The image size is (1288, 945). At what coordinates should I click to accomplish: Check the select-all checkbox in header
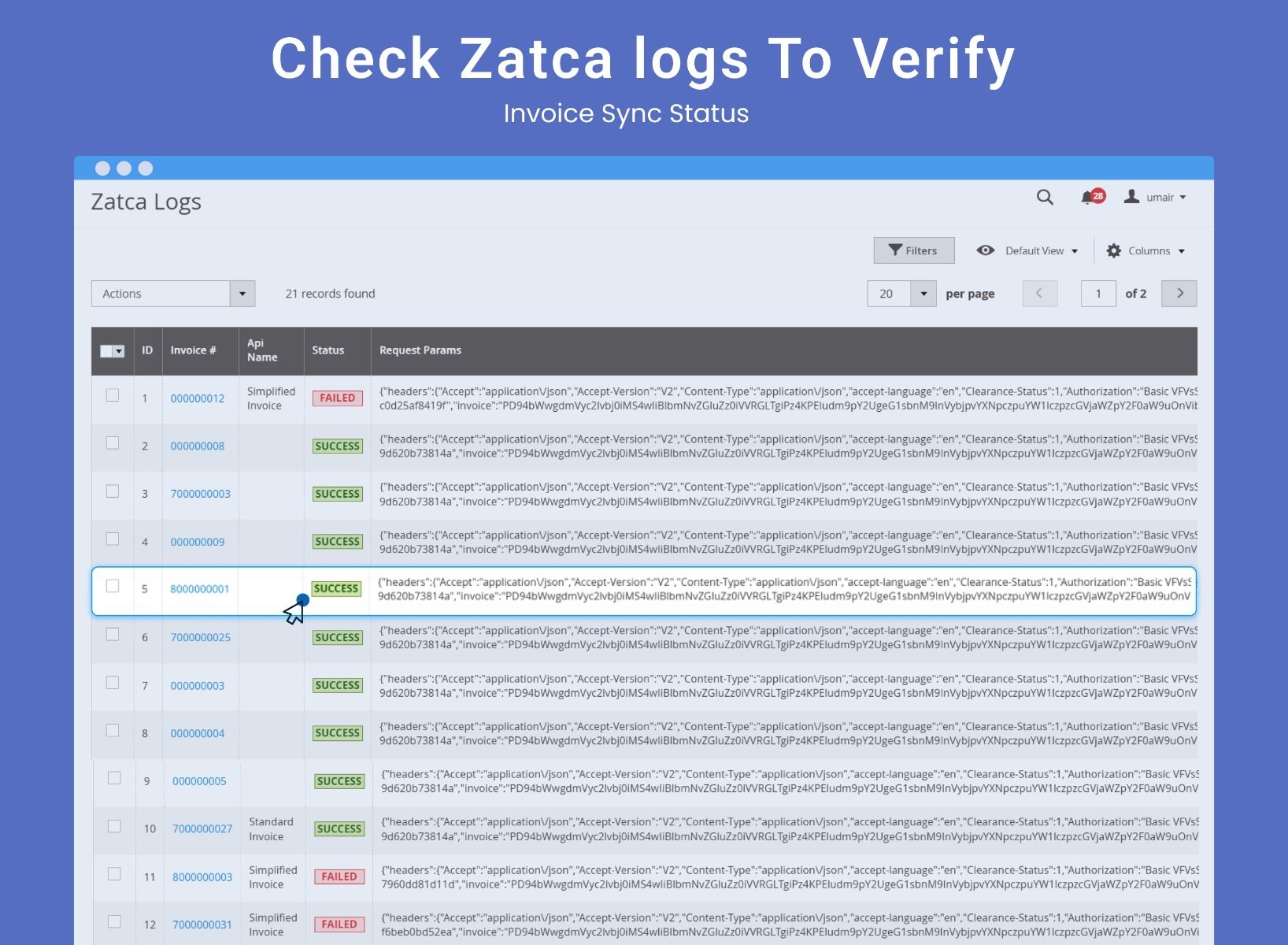[x=108, y=350]
